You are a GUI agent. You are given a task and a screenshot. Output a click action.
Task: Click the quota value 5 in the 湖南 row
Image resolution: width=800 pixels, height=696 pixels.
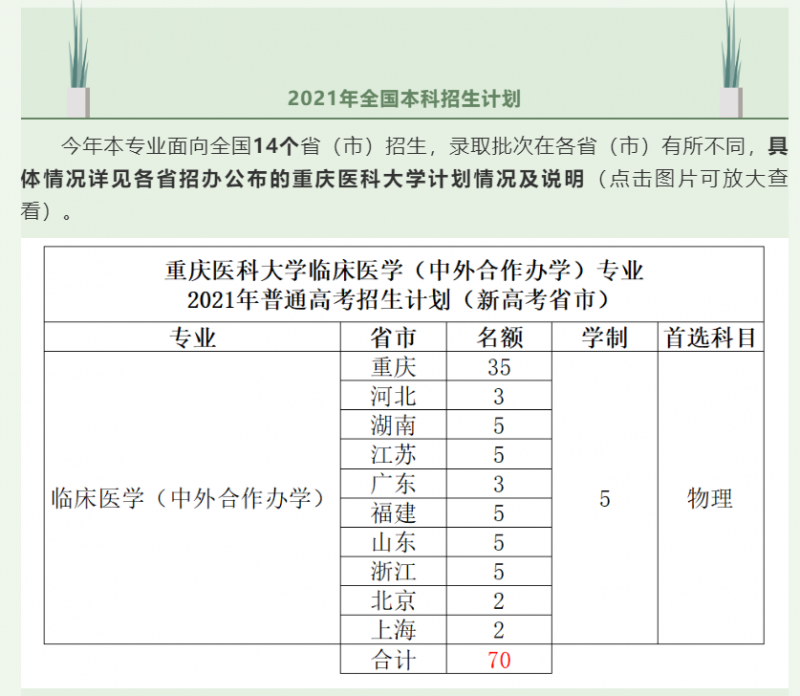pos(499,425)
